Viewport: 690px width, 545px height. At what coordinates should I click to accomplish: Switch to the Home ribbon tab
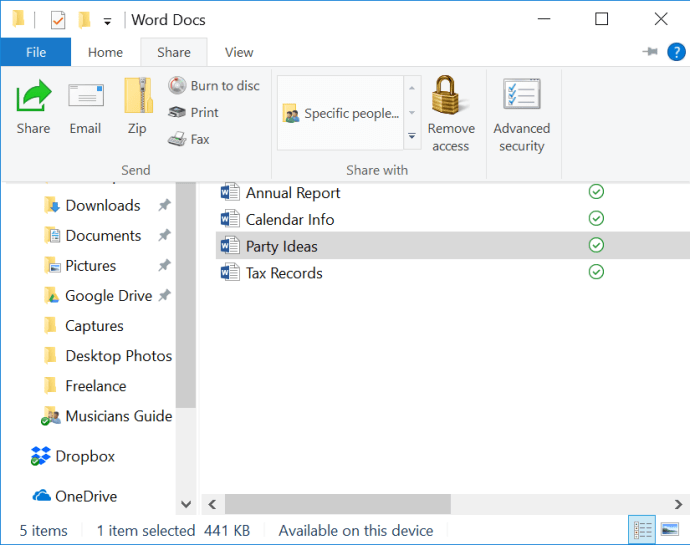[105, 52]
